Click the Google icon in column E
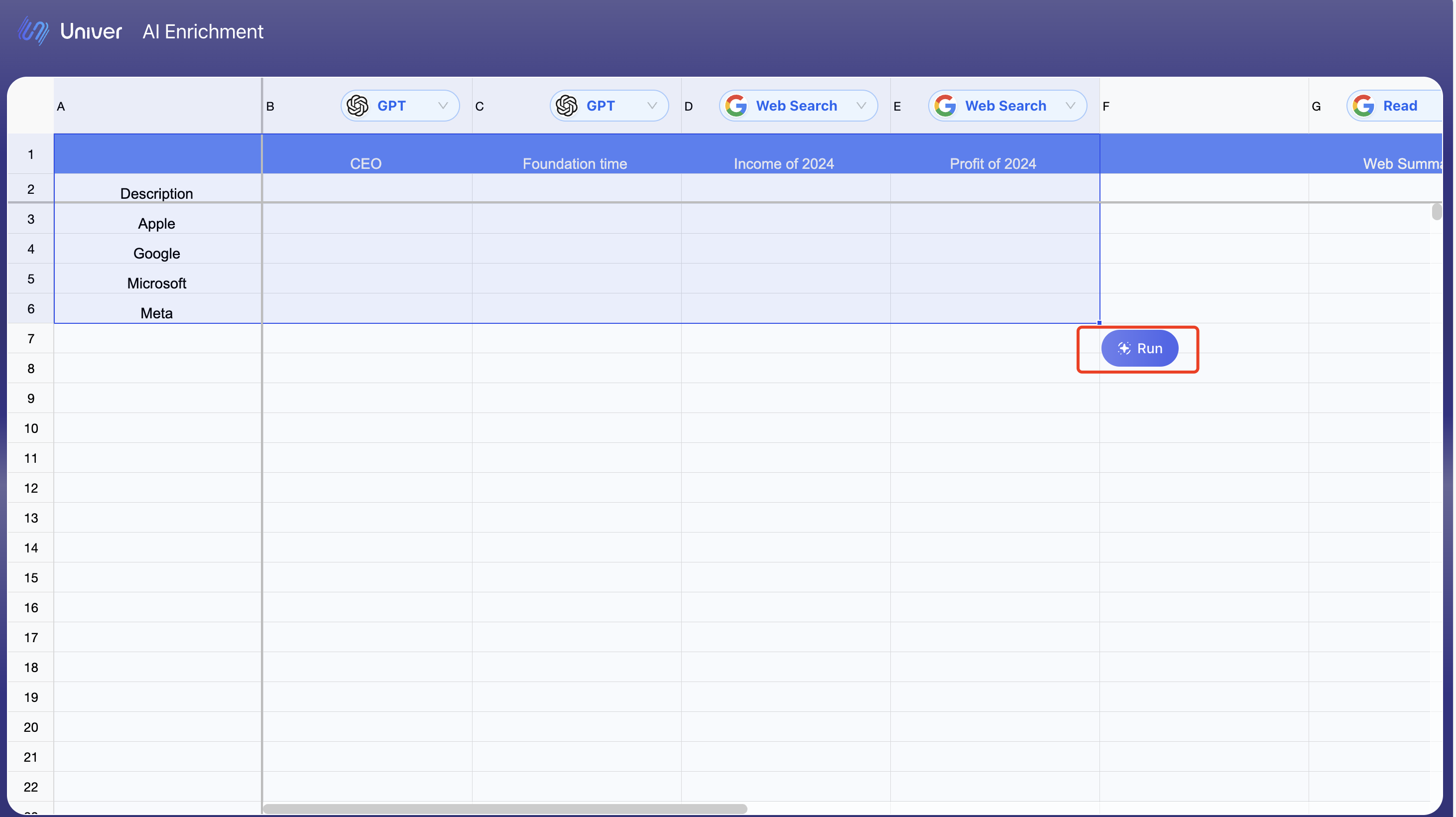This screenshot has width=1456, height=817. click(946, 106)
